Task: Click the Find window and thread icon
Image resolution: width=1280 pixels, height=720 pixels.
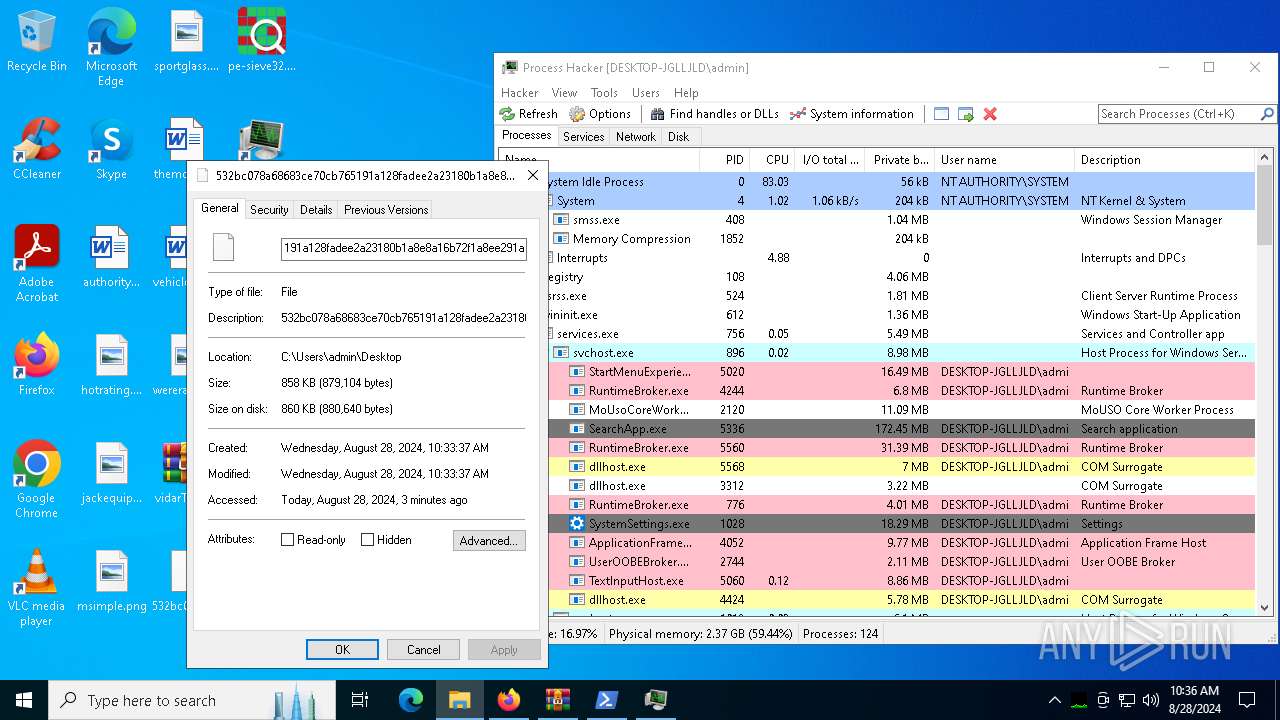Action: pyautogui.click(x=965, y=114)
